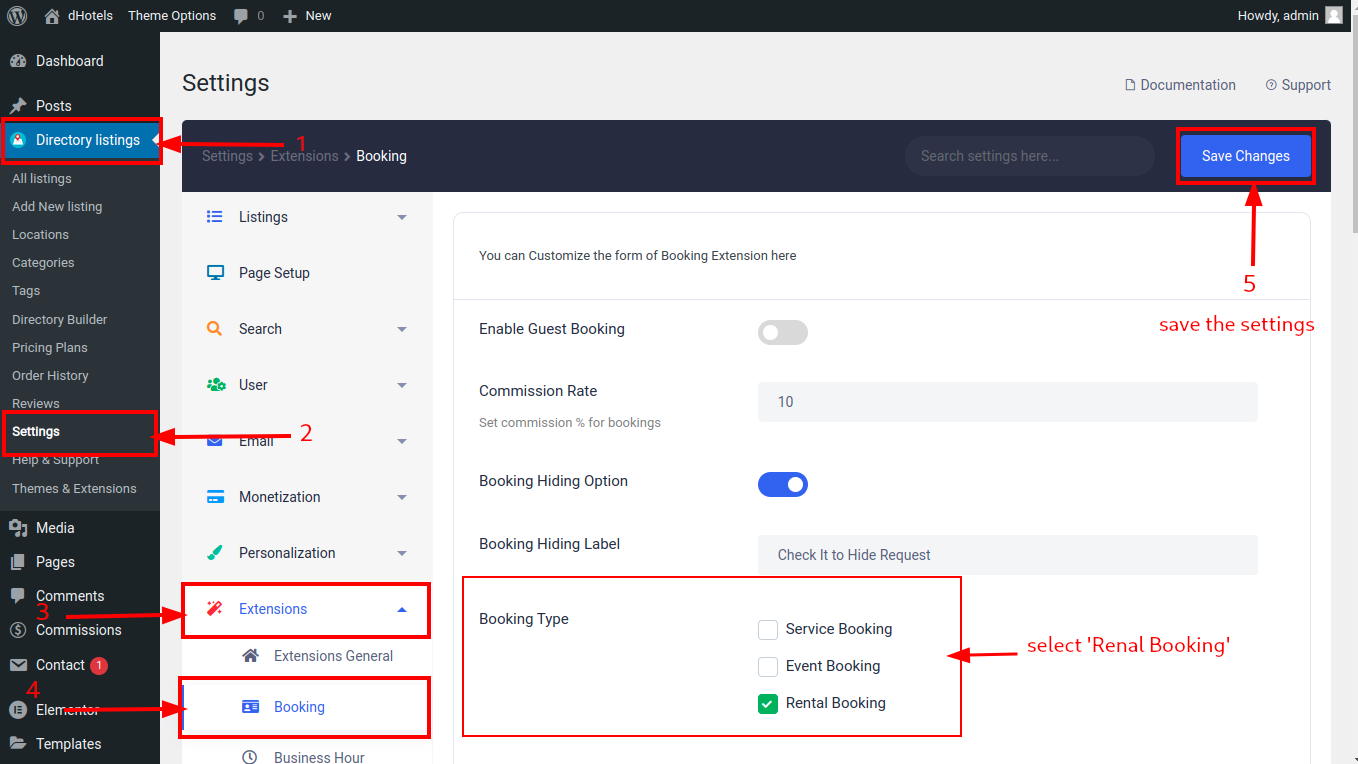The width and height of the screenshot is (1358, 764).
Task: Click the Commissions dollar icon
Action: (18, 630)
